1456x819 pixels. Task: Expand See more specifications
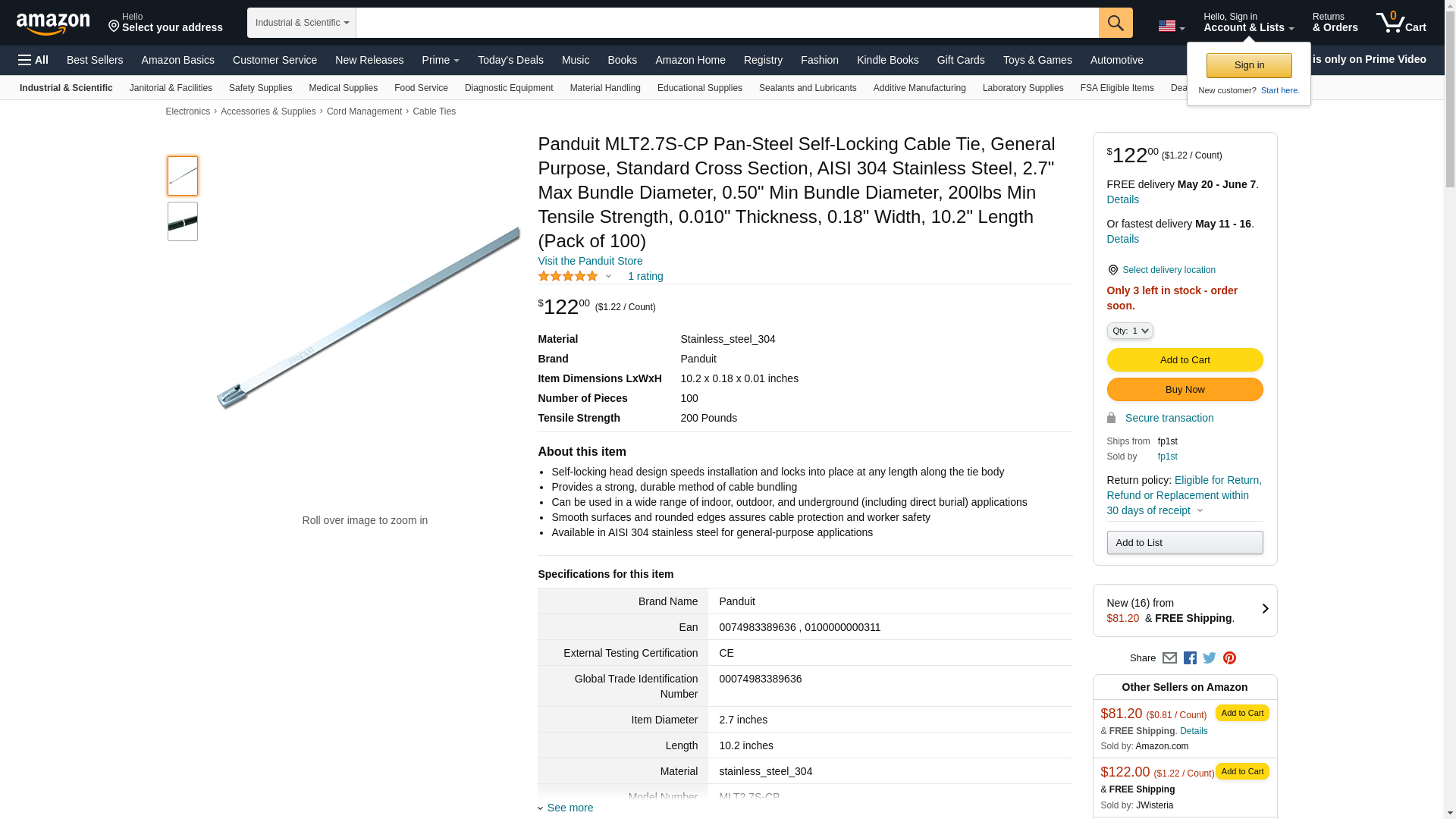click(x=570, y=808)
